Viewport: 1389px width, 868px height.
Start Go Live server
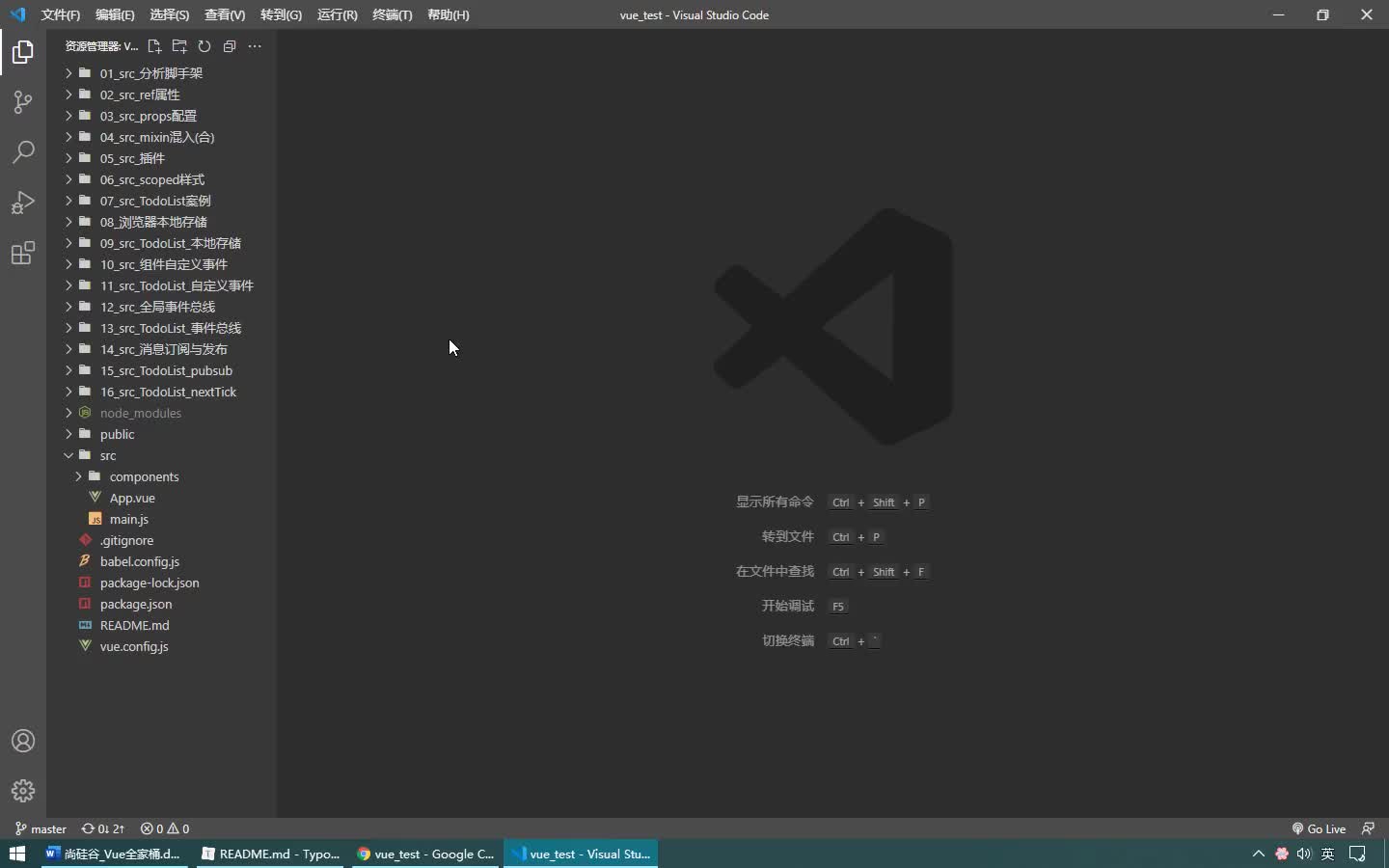pyautogui.click(x=1319, y=828)
